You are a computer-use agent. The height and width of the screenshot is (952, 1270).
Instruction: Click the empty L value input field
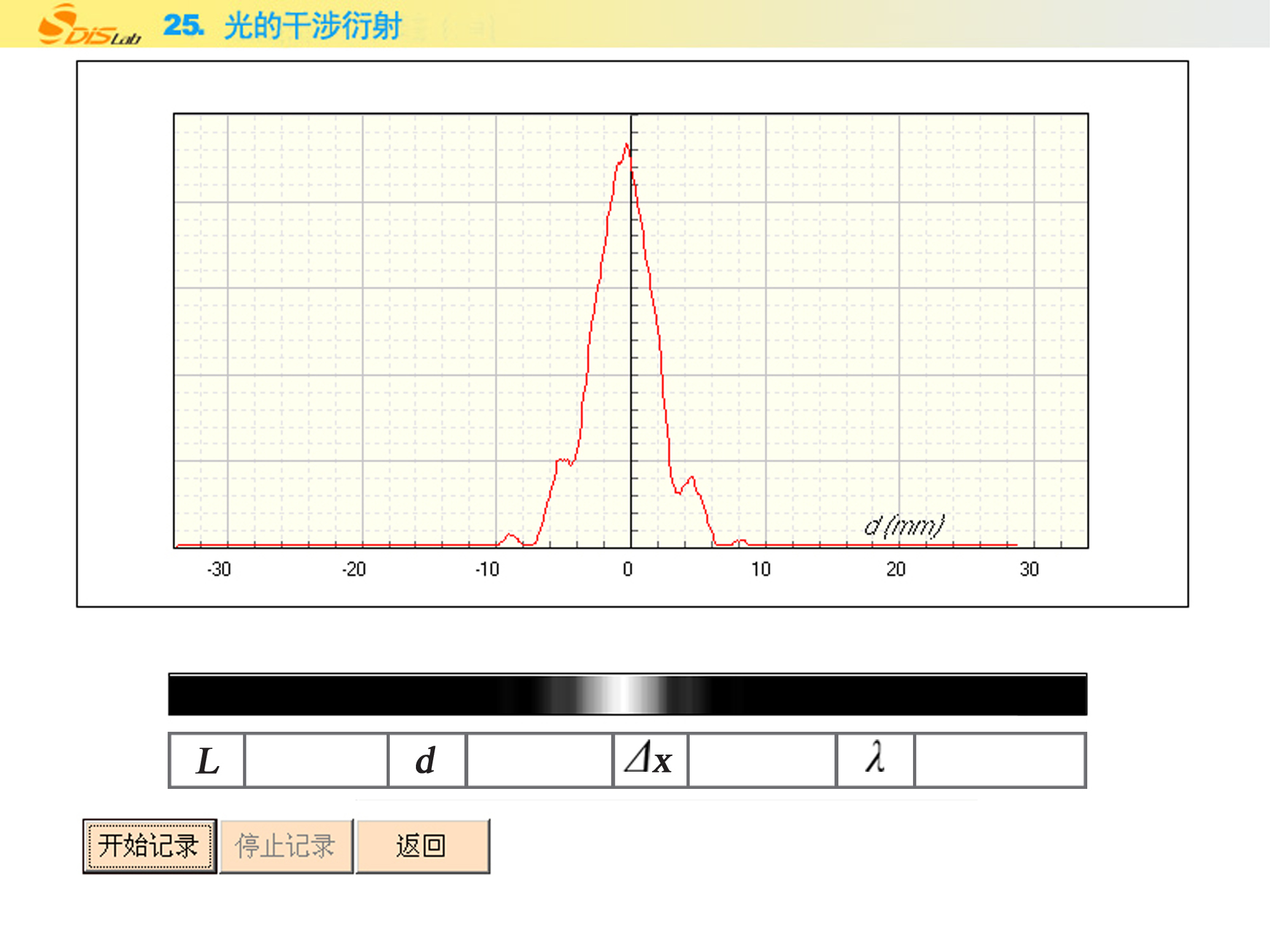316,760
